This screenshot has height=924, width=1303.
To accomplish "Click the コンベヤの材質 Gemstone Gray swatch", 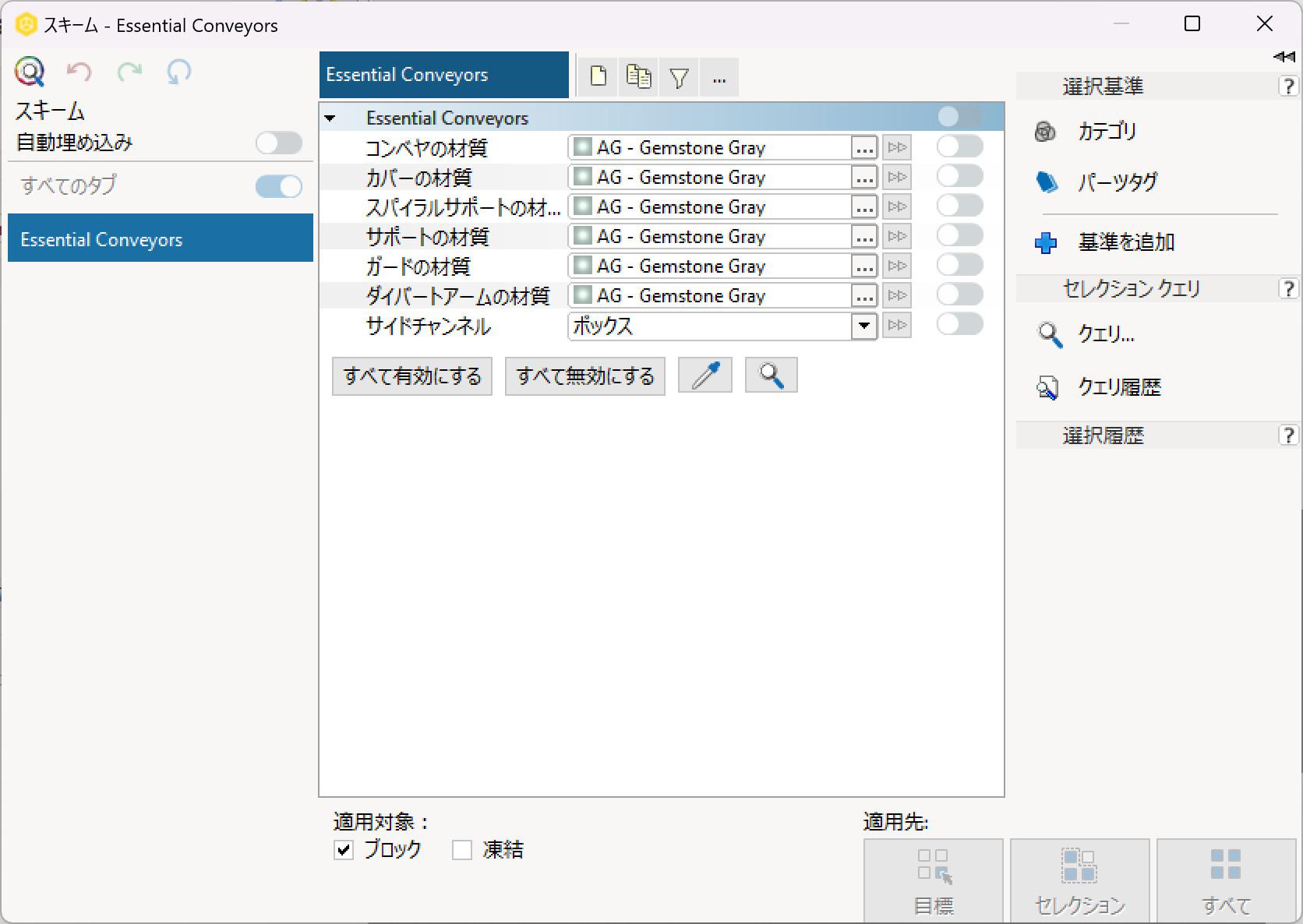I will coord(581,147).
